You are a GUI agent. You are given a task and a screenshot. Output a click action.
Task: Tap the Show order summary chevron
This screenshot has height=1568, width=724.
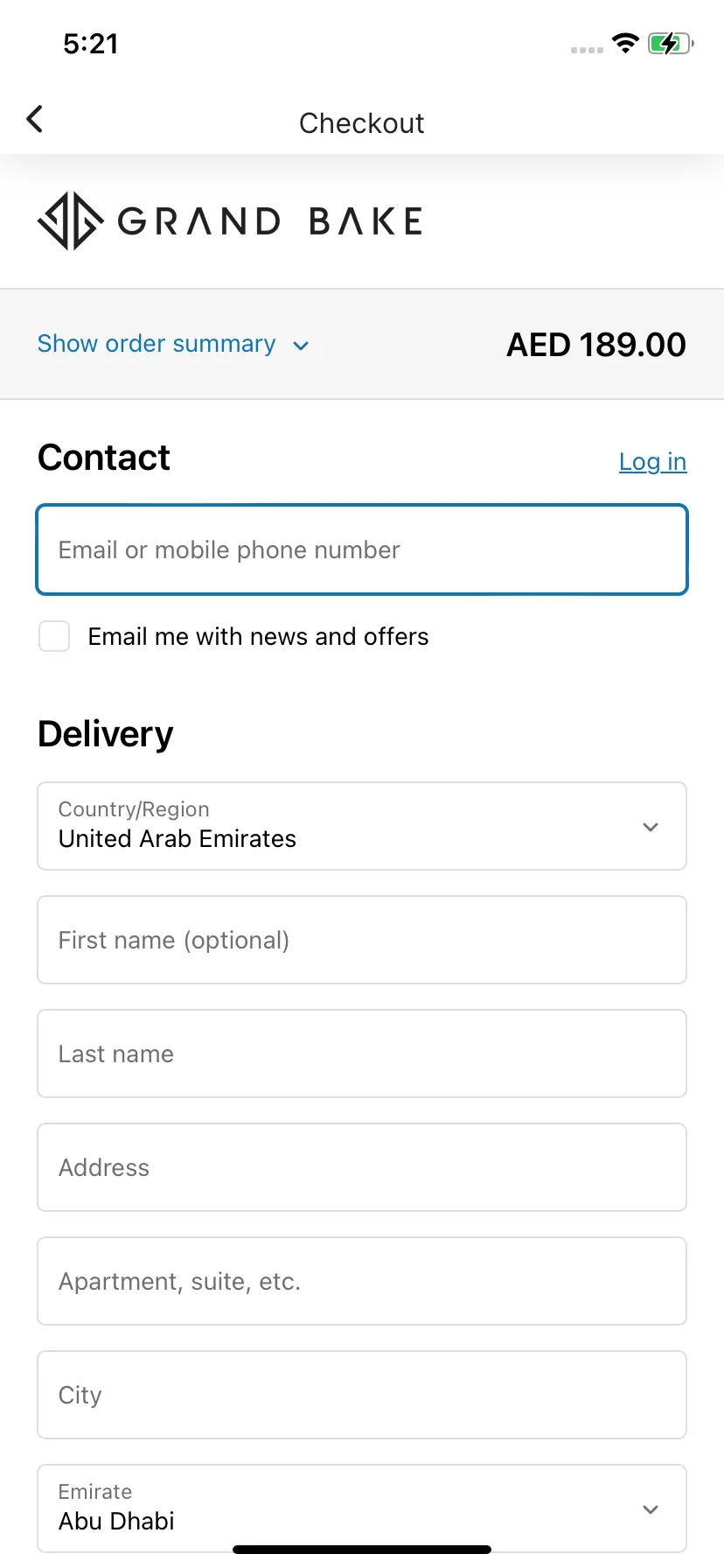301,346
